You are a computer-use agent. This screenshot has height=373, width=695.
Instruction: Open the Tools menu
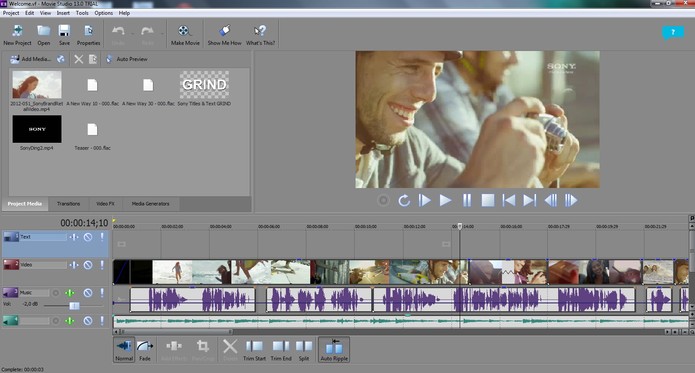(x=82, y=13)
